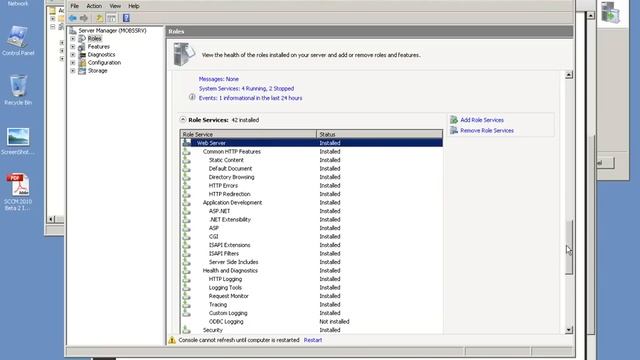
Task: Click the icon beside HTTP Logging
Action: (187, 279)
